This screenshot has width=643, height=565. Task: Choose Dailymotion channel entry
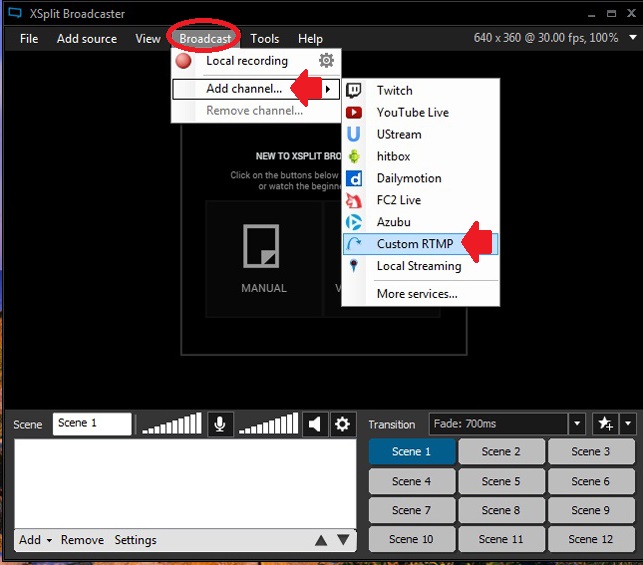click(408, 178)
